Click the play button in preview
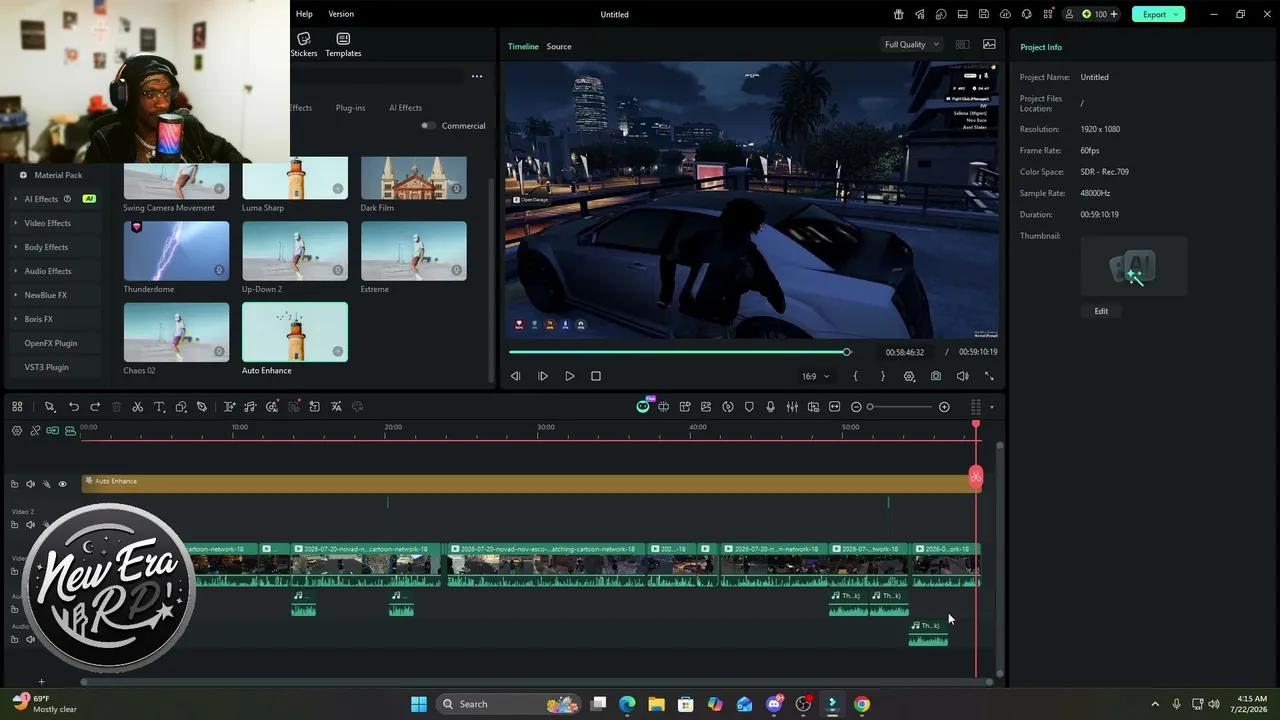This screenshot has height=720, width=1280. click(570, 376)
